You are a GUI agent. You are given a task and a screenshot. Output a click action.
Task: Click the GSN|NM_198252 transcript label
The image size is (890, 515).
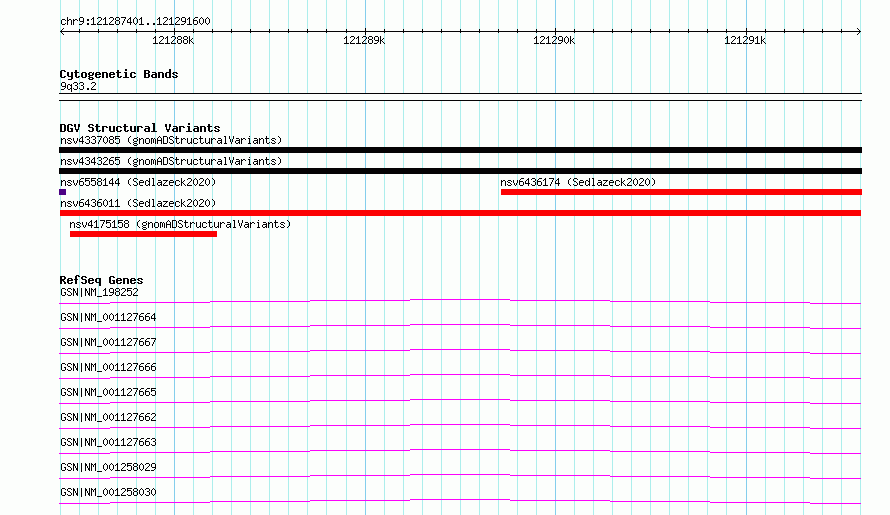(x=99, y=292)
